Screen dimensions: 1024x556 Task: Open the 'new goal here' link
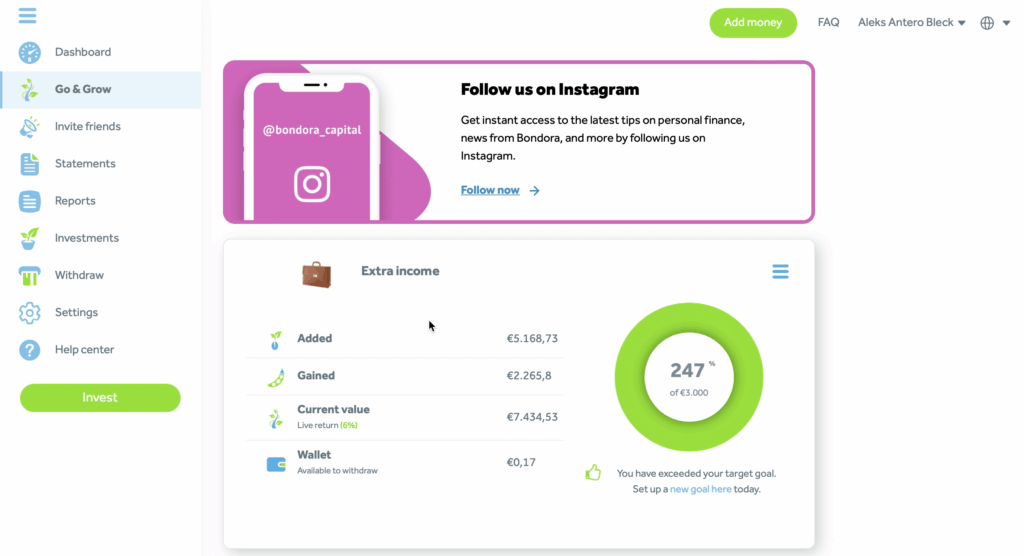[700, 489]
